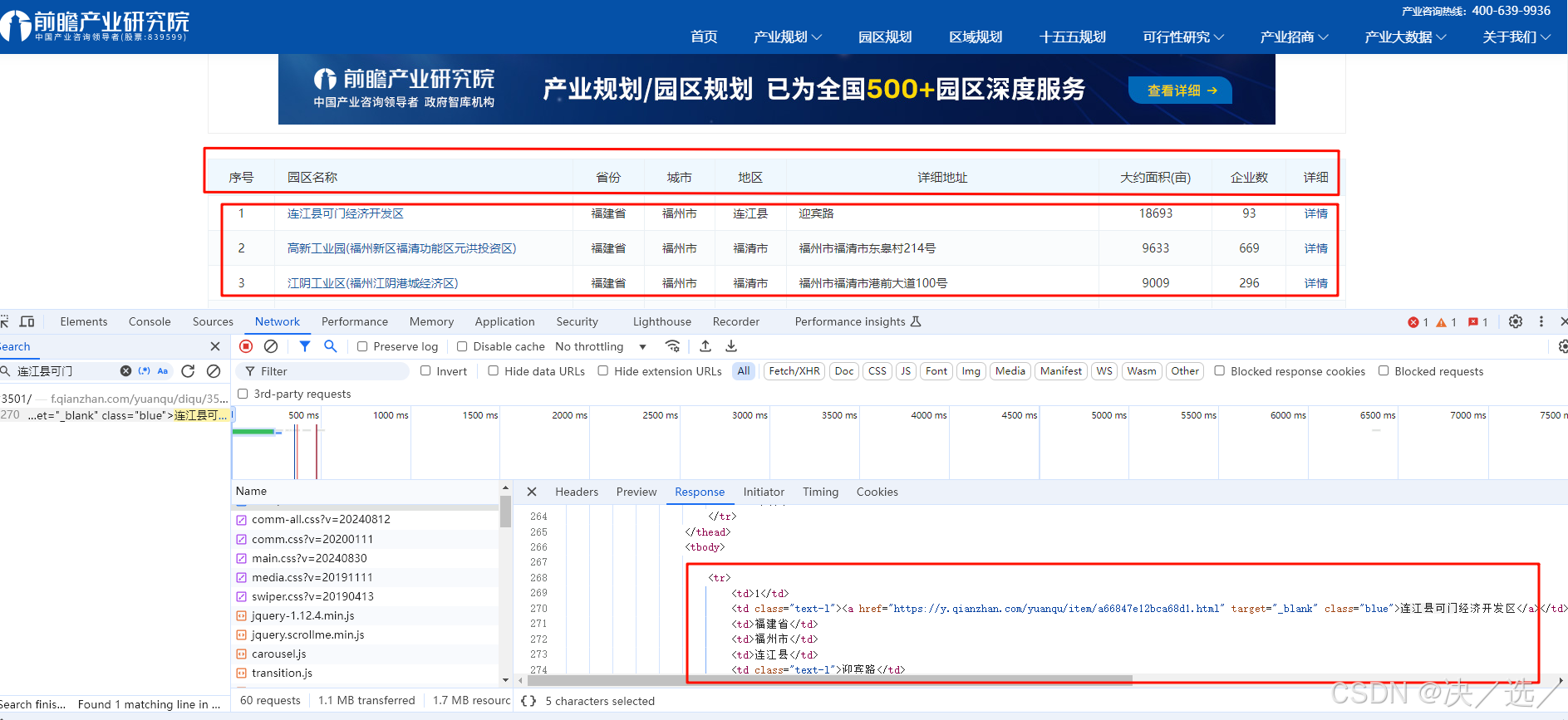Click 查看详细 banner button
This screenshot has width=1568, height=720.
(x=1181, y=91)
